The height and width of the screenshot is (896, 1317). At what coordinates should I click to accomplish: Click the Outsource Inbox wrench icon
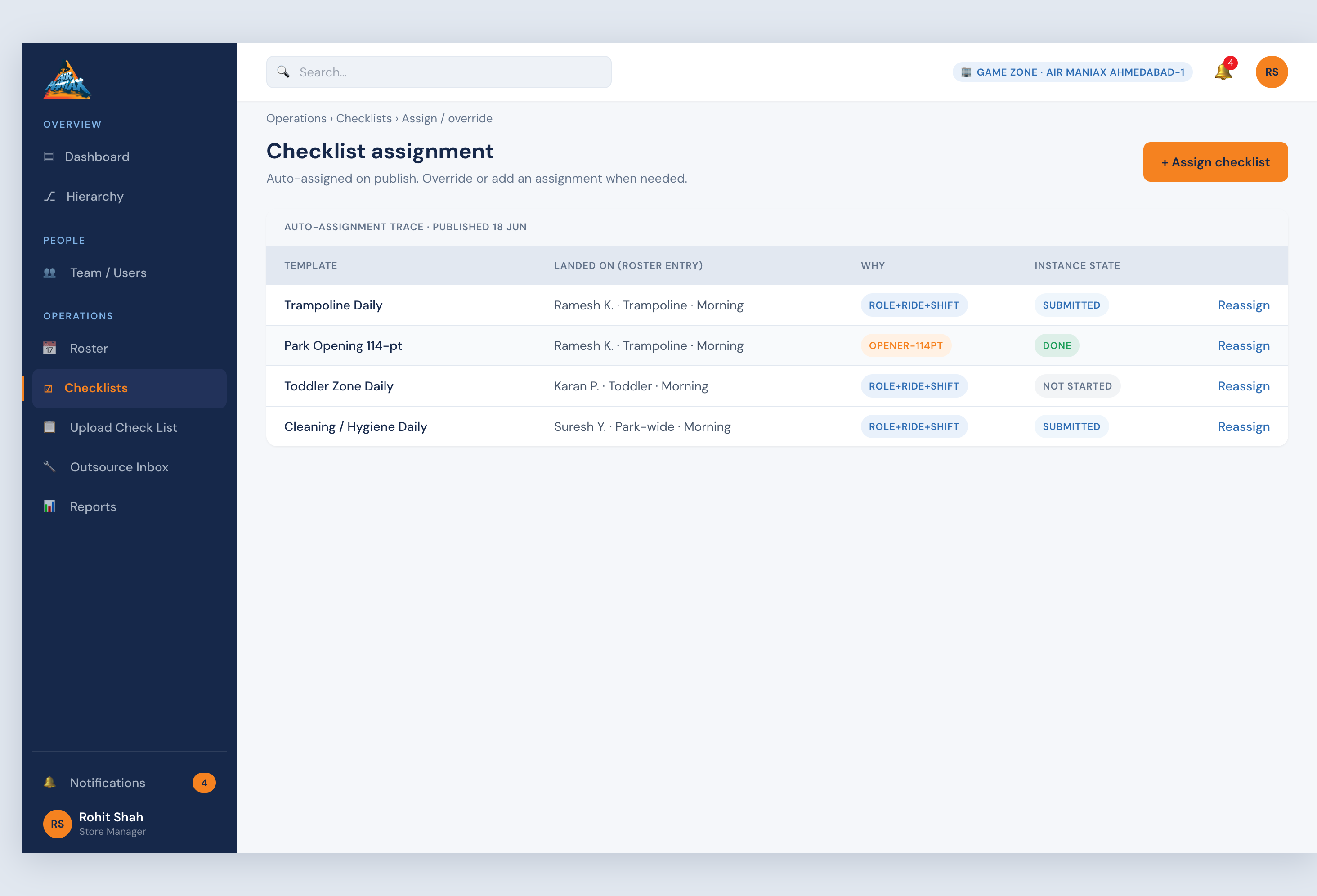click(x=50, y=467)
